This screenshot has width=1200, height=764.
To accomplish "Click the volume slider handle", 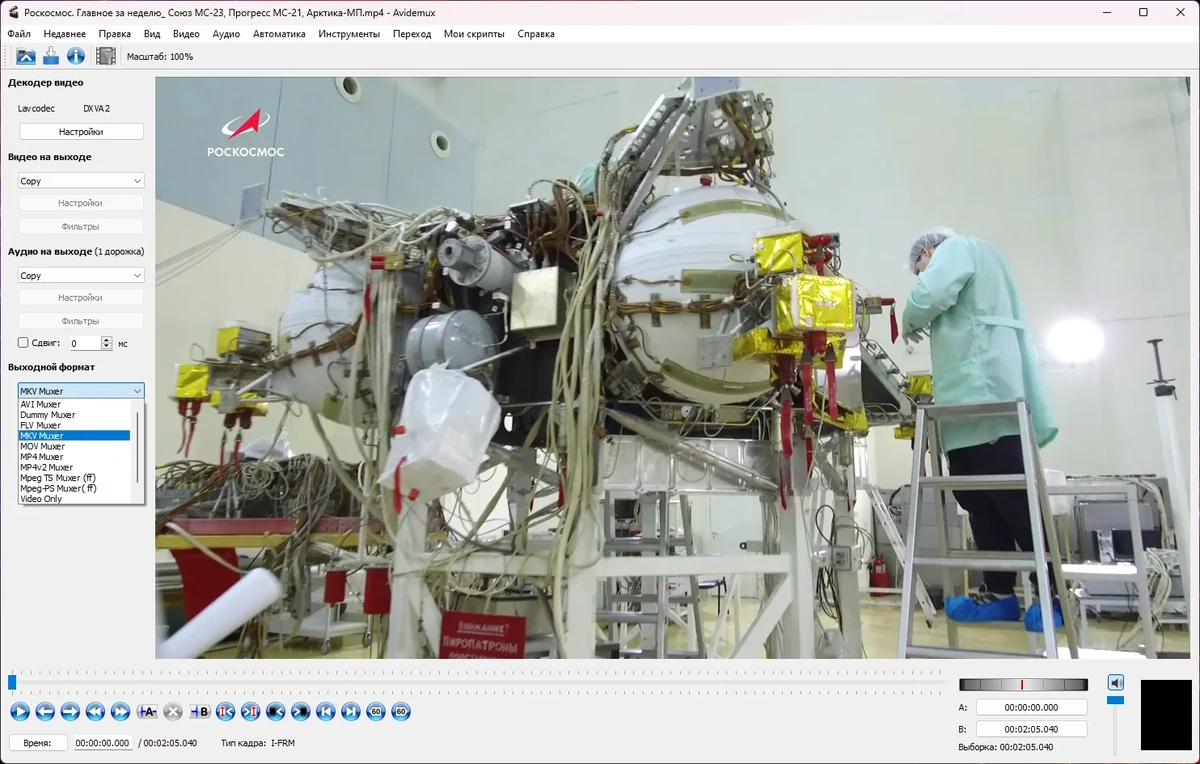I will point(1115,700).
